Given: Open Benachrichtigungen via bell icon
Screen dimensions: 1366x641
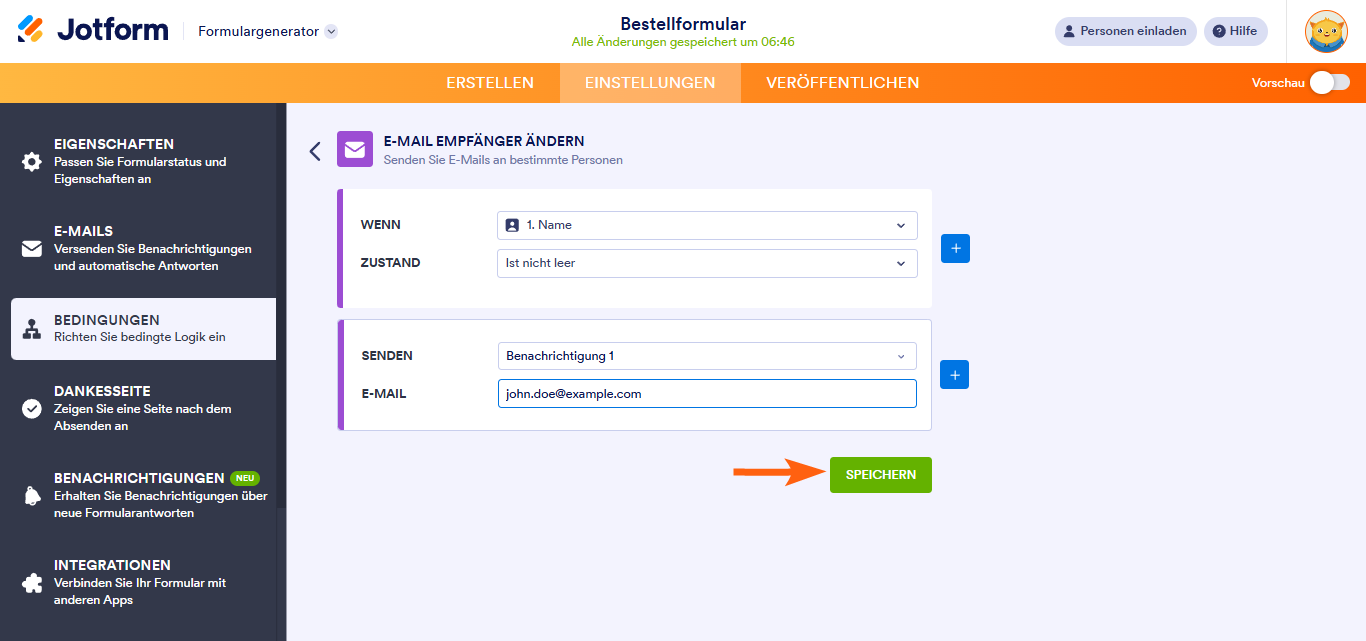Looking at the screenshot, I should [32, 496].
